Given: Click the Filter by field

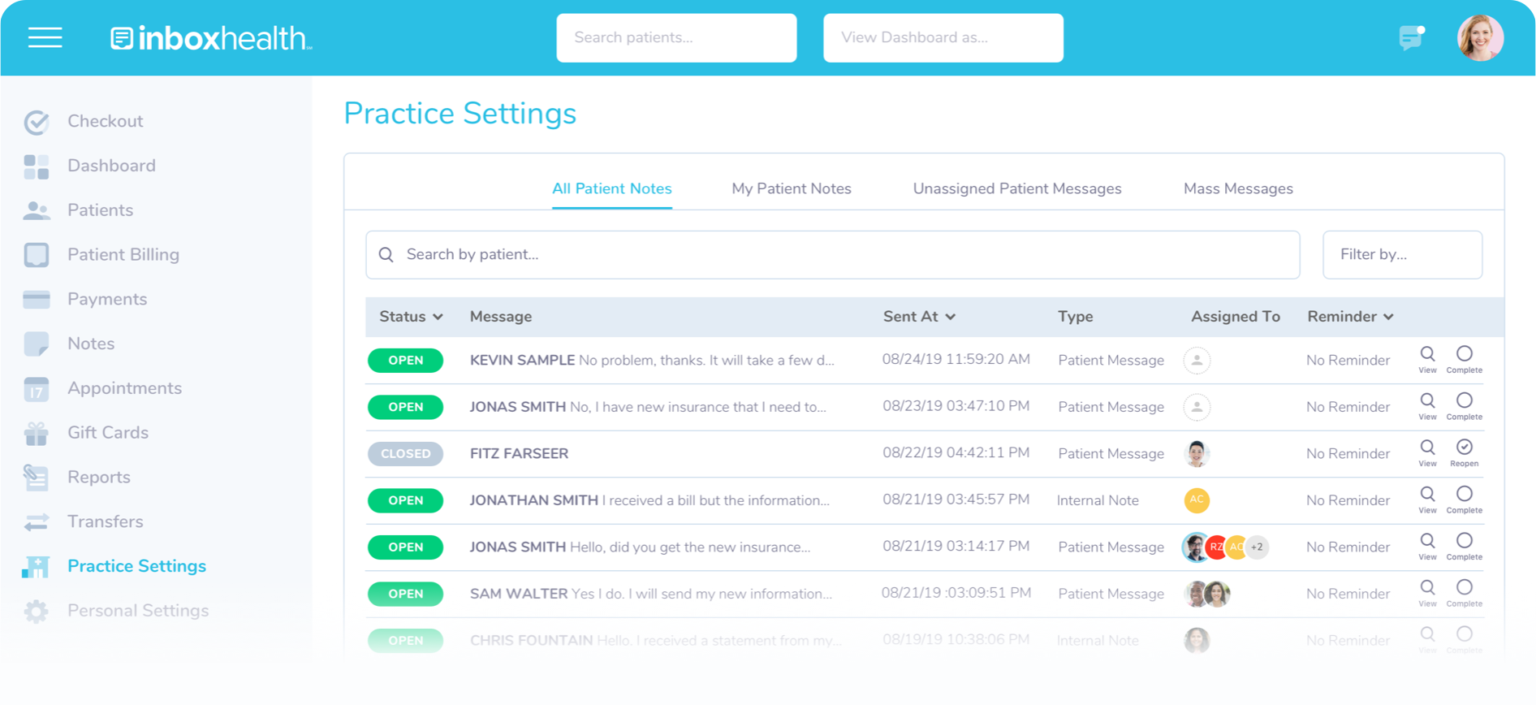Looking at the screenshot, I should click(1402, 254).
